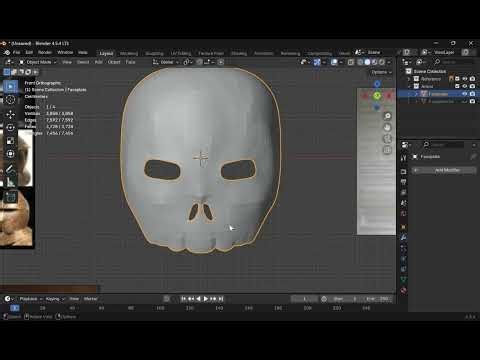Open the Playback dropdown in timeline
Image resolution: width=480 pixels, height=360 pixels.
[31, 299]
